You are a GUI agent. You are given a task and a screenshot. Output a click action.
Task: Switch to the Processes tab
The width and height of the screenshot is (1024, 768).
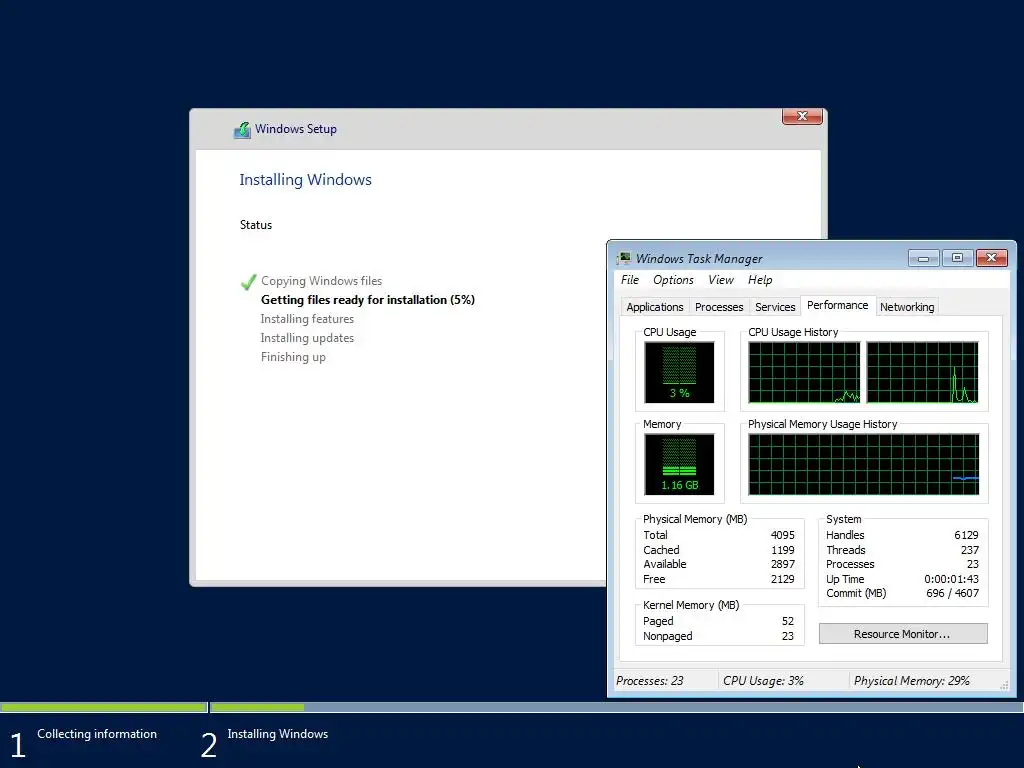[x=719, y=307]
